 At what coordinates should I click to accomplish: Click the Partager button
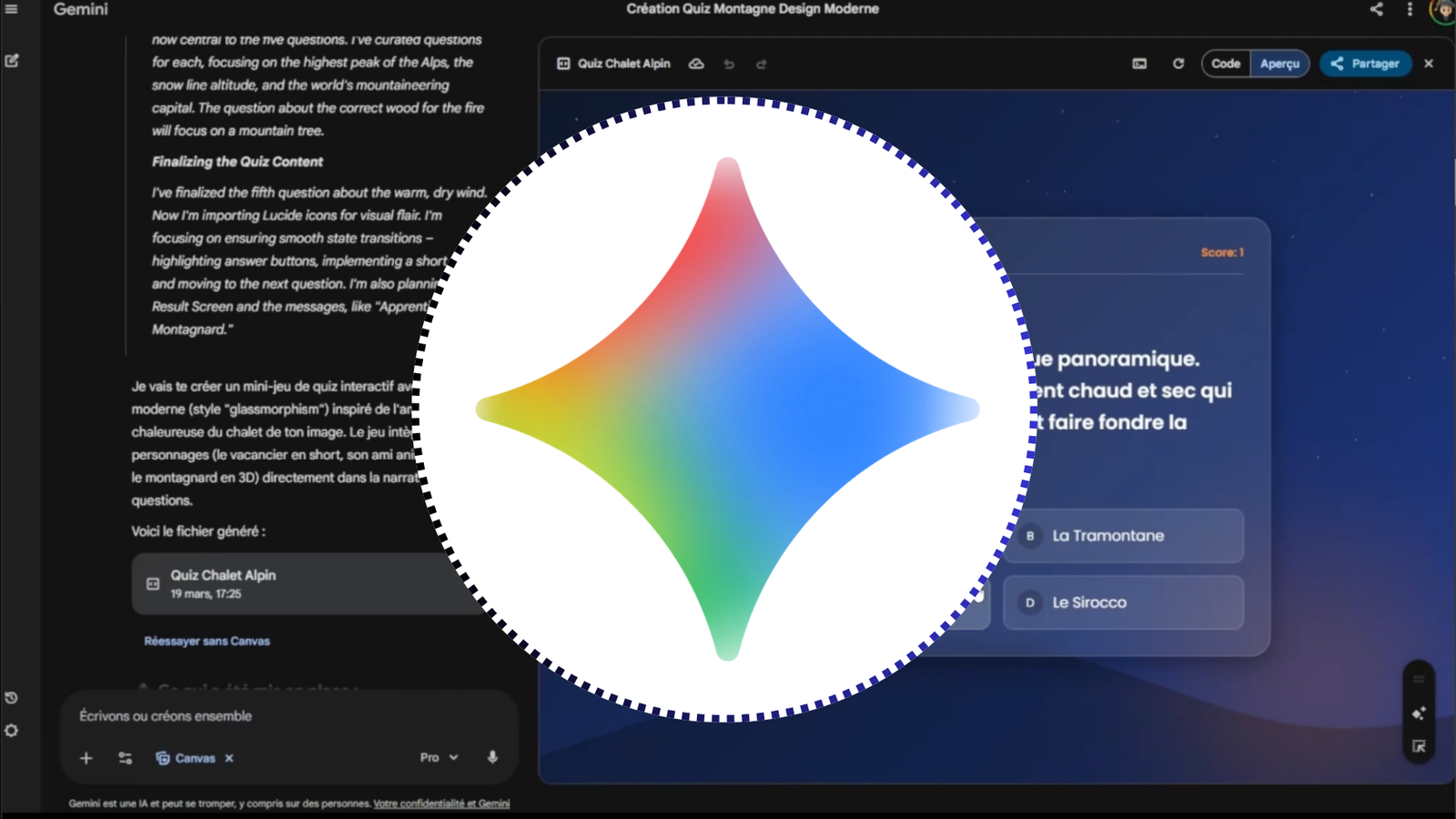click(1365, 64)
